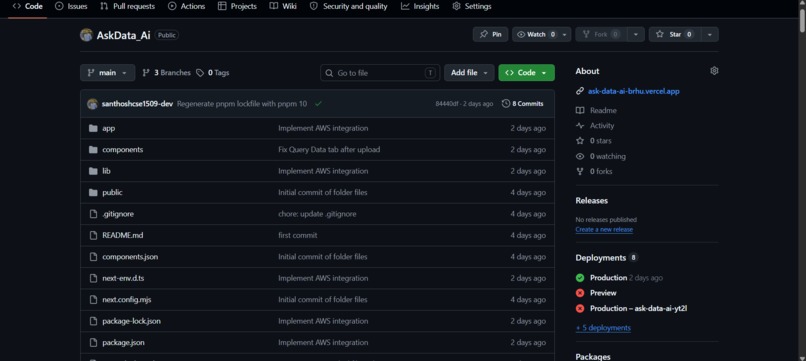View the 8 Commits history
This screenshot has height=361, width=806.
point(522,104)
